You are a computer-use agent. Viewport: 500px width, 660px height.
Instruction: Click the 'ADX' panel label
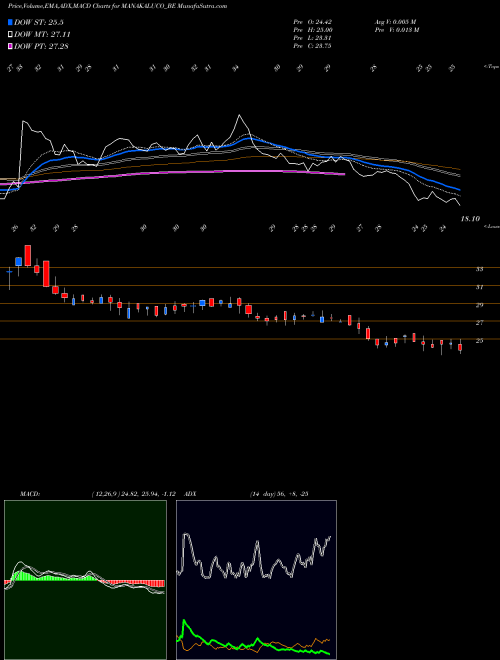click(x=191, y=494)
